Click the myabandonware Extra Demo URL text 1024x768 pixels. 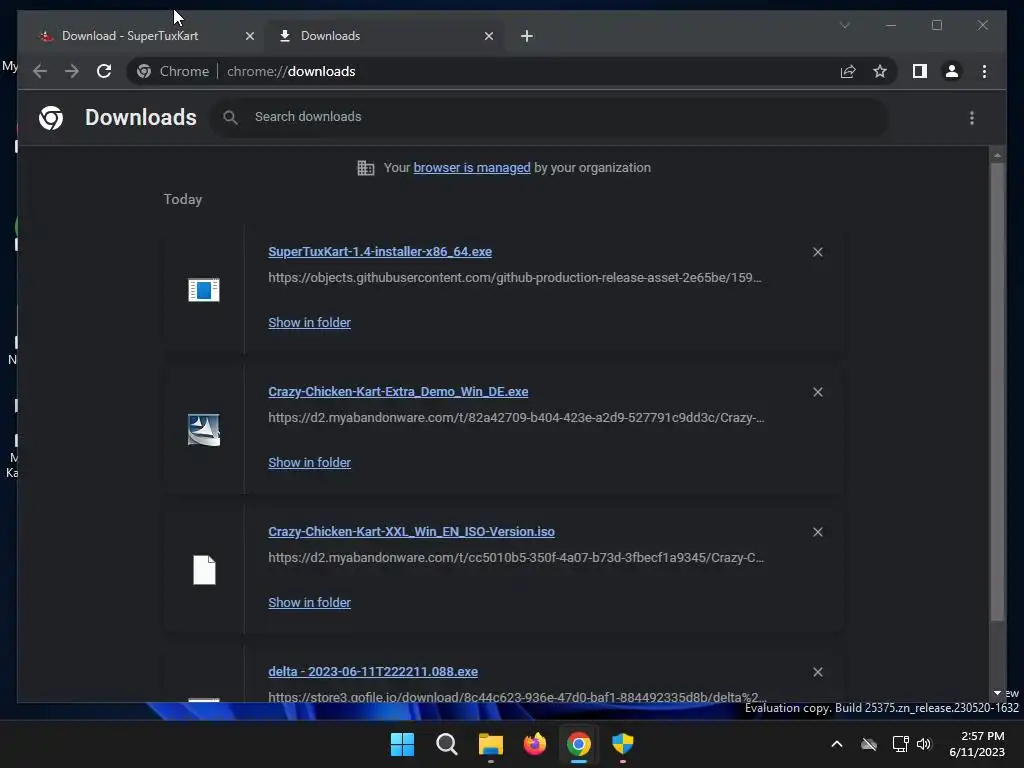516,417
